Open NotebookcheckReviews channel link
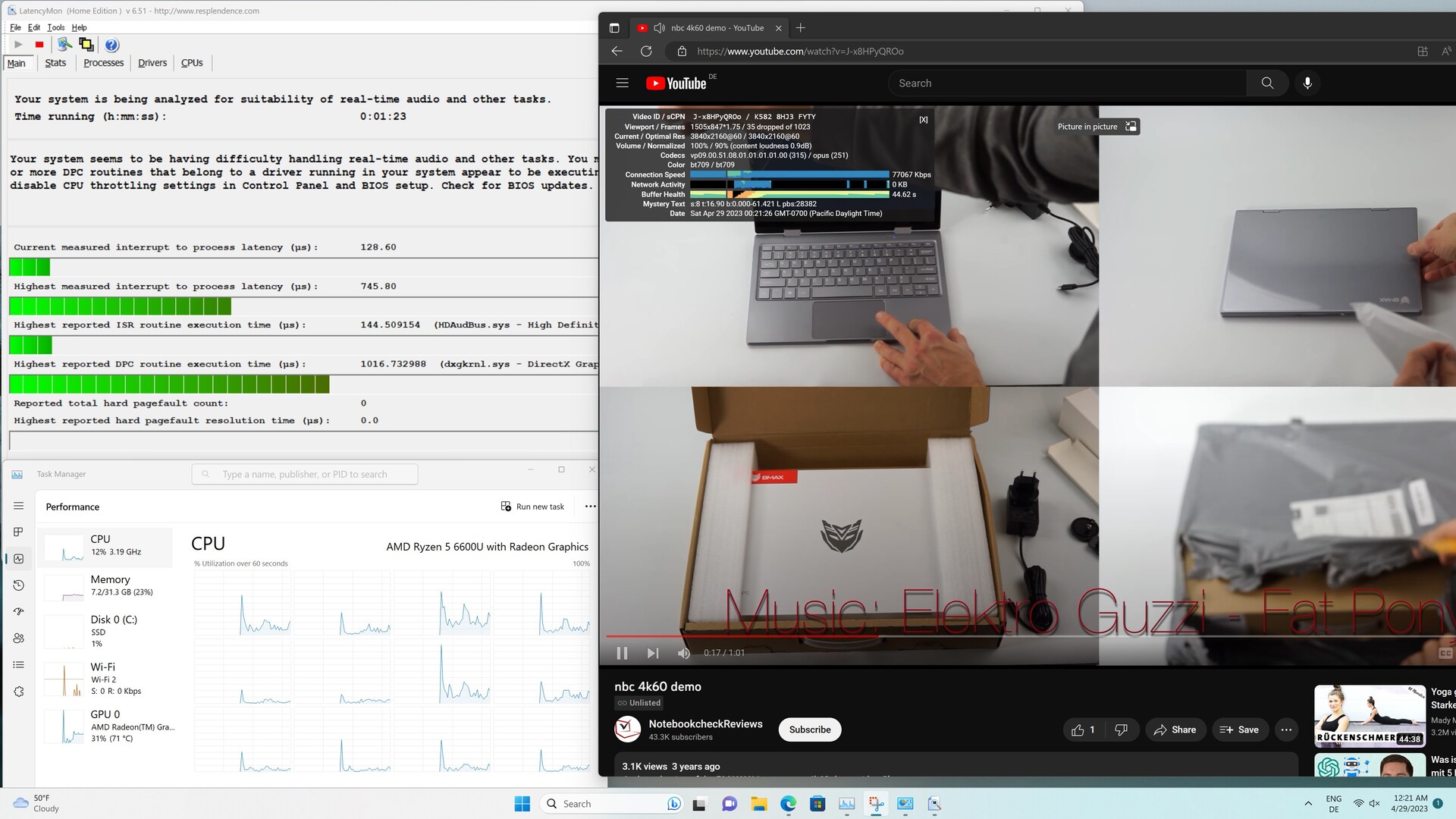This screenshot has height=819, width=1456. (x=705, y=723)
